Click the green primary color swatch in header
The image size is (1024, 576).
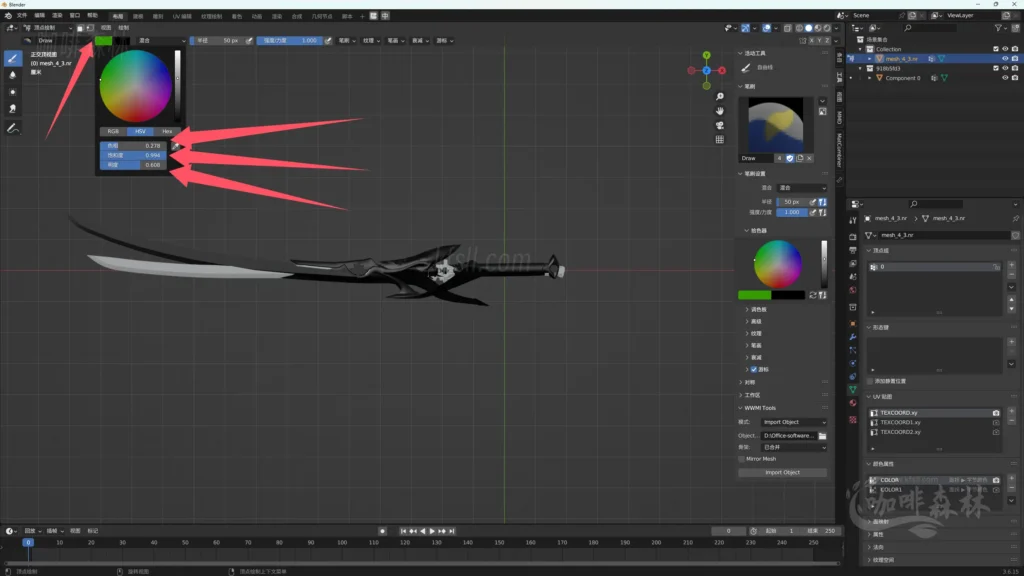(104, 41)
